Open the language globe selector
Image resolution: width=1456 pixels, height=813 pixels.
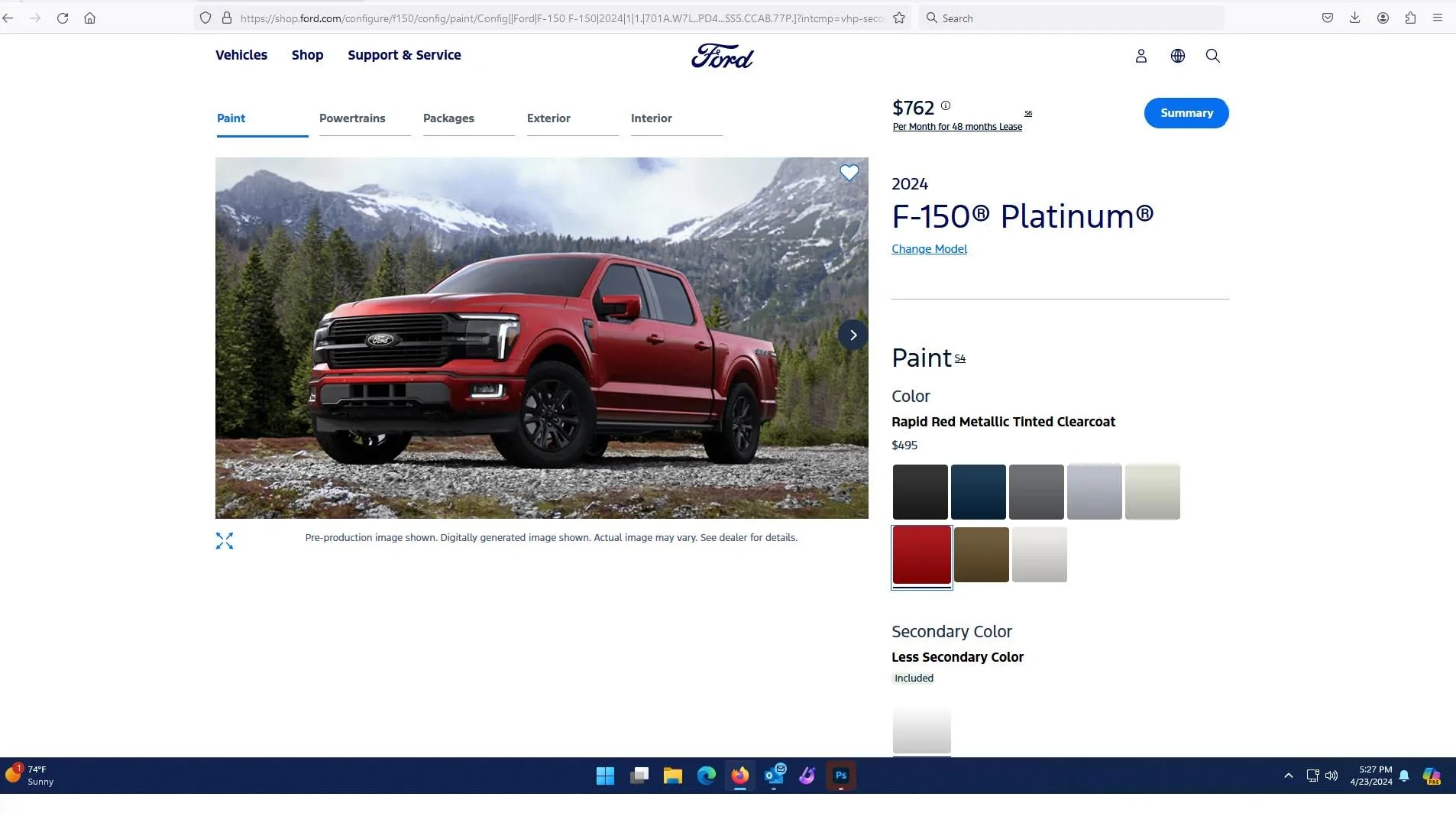1178,56
